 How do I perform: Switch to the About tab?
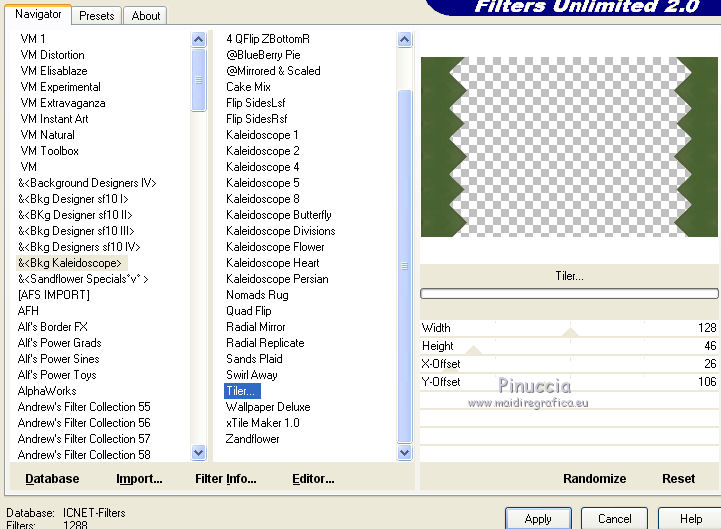[145, 16]
